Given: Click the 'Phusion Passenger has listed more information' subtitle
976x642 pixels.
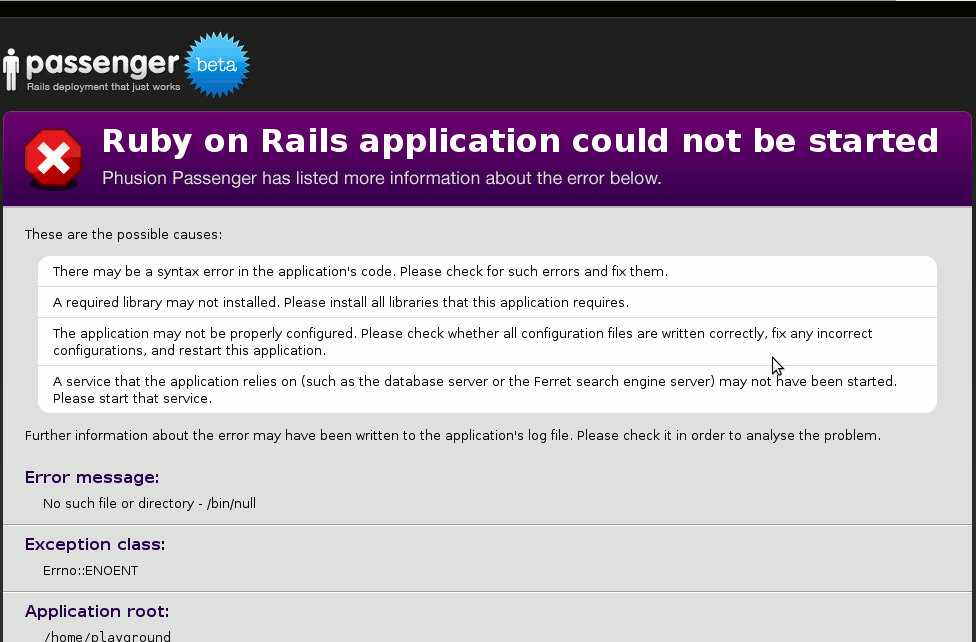Looking at the screenshot, I should click(x=381, y=179).
